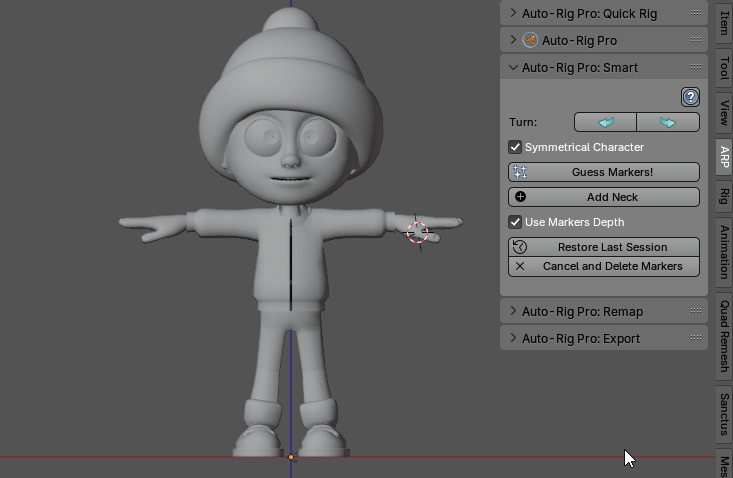Screen dimensions: 733x478
Task: Switch to the Tool sidebar tab
Action: [724, 68]
